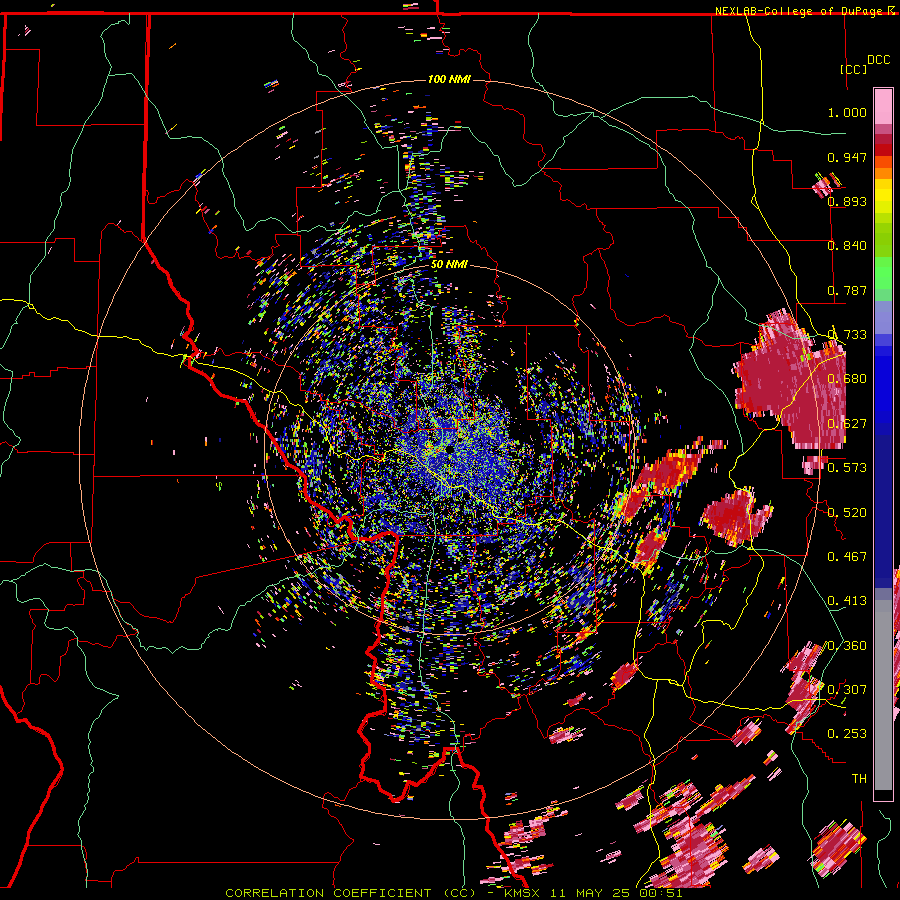Image resolution: width=900 pixels, height=900 pixels.
Task: Select the DCC label above color scale
Action: [878, 60]
